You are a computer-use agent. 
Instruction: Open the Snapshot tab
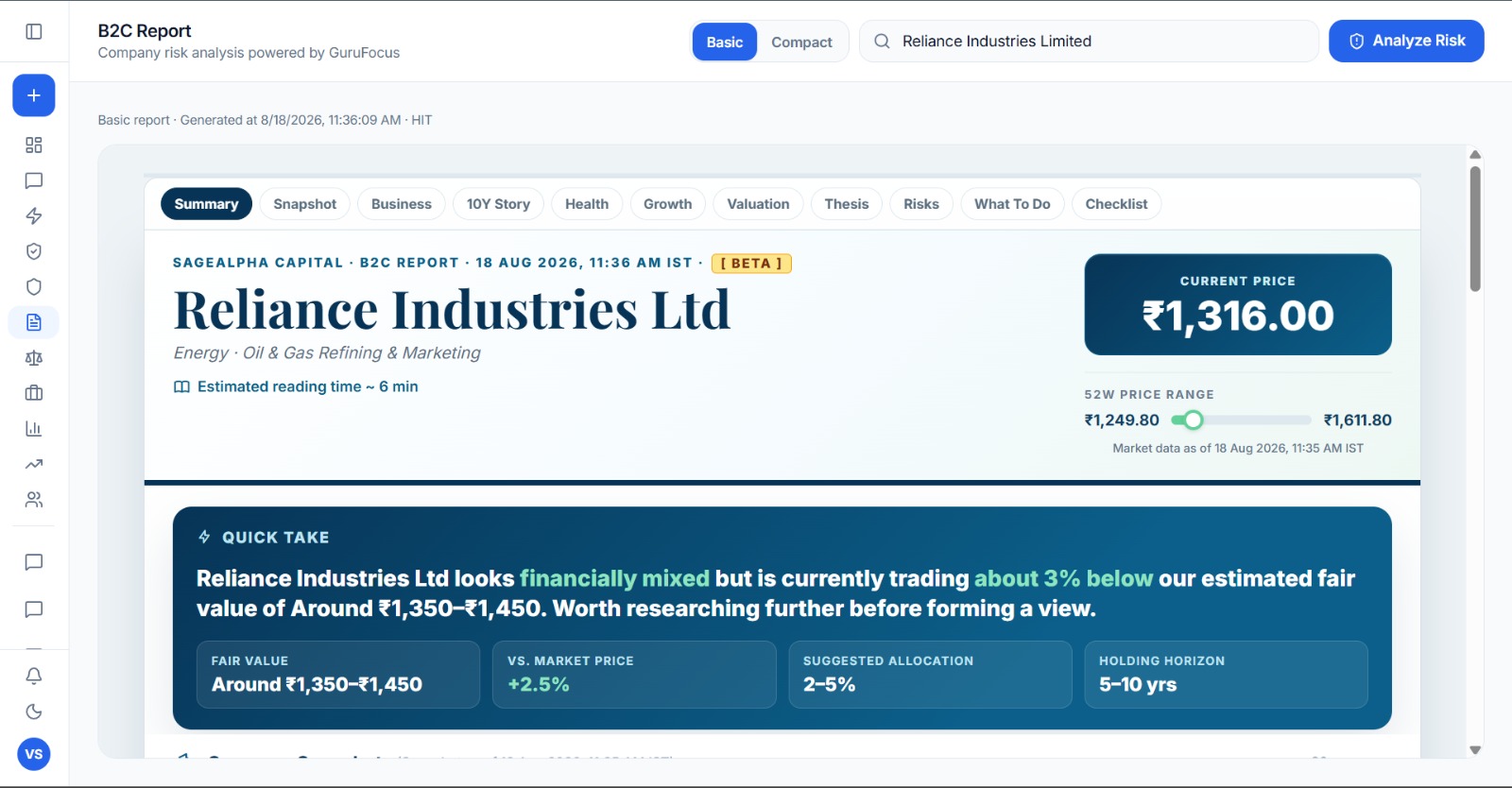pos(304,204)
